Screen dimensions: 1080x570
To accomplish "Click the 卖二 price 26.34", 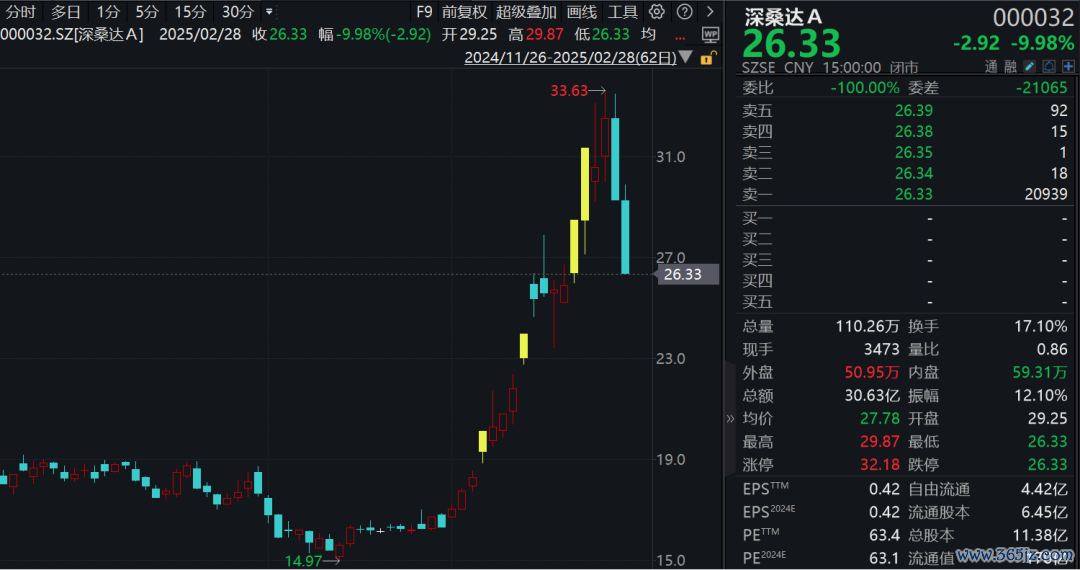I will tap(913, 173).
